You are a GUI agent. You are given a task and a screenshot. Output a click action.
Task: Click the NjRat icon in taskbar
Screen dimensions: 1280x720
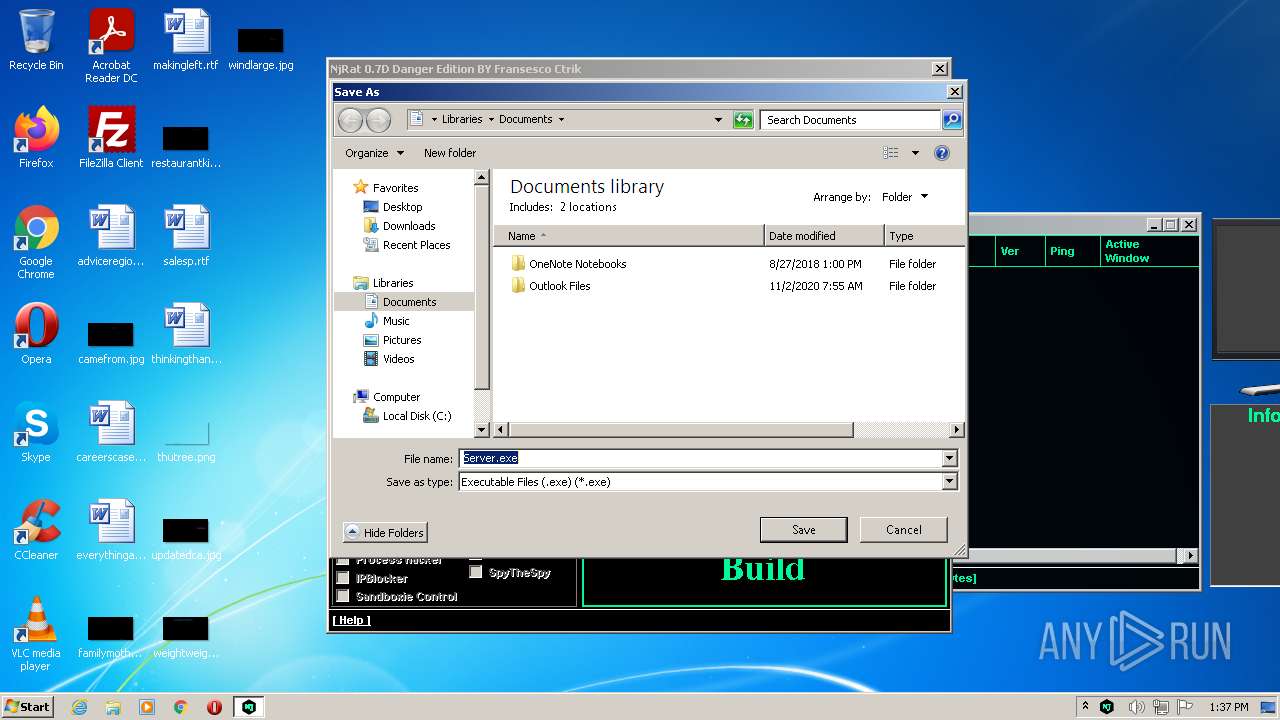[248, 707]
